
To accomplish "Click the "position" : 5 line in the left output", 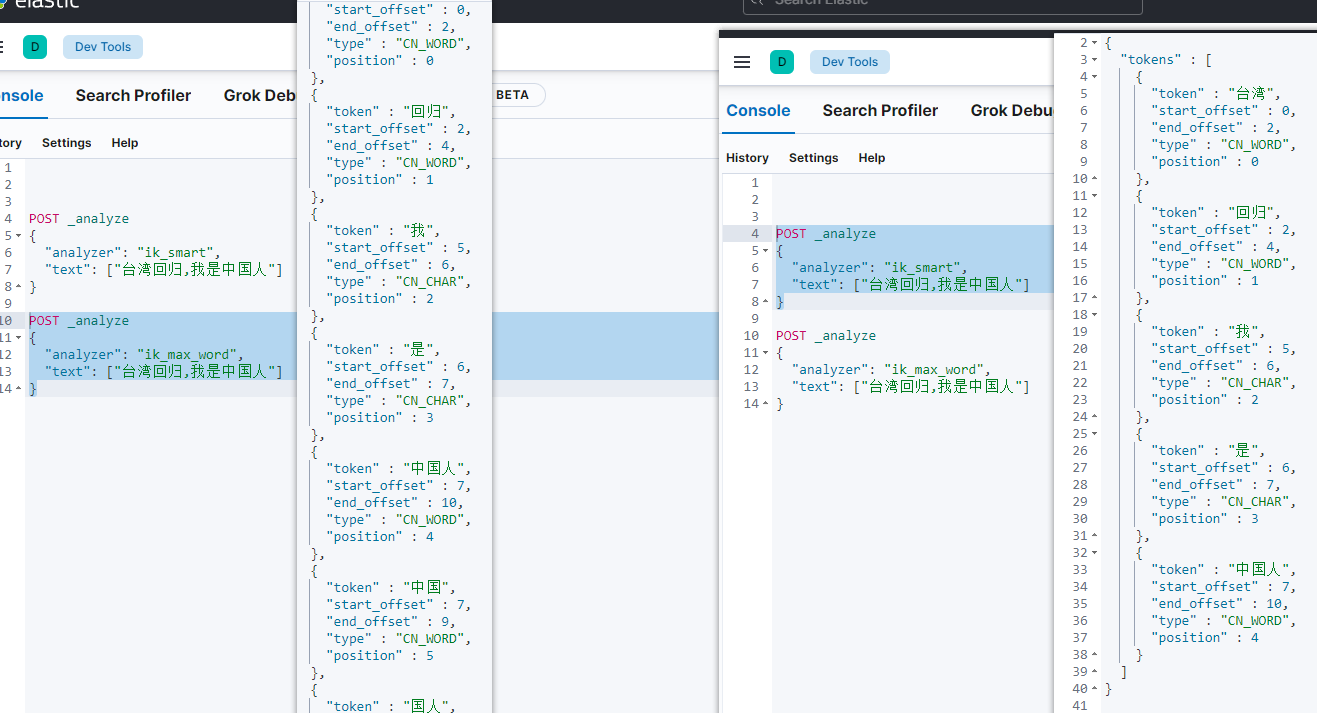I will tap(380, 656).
